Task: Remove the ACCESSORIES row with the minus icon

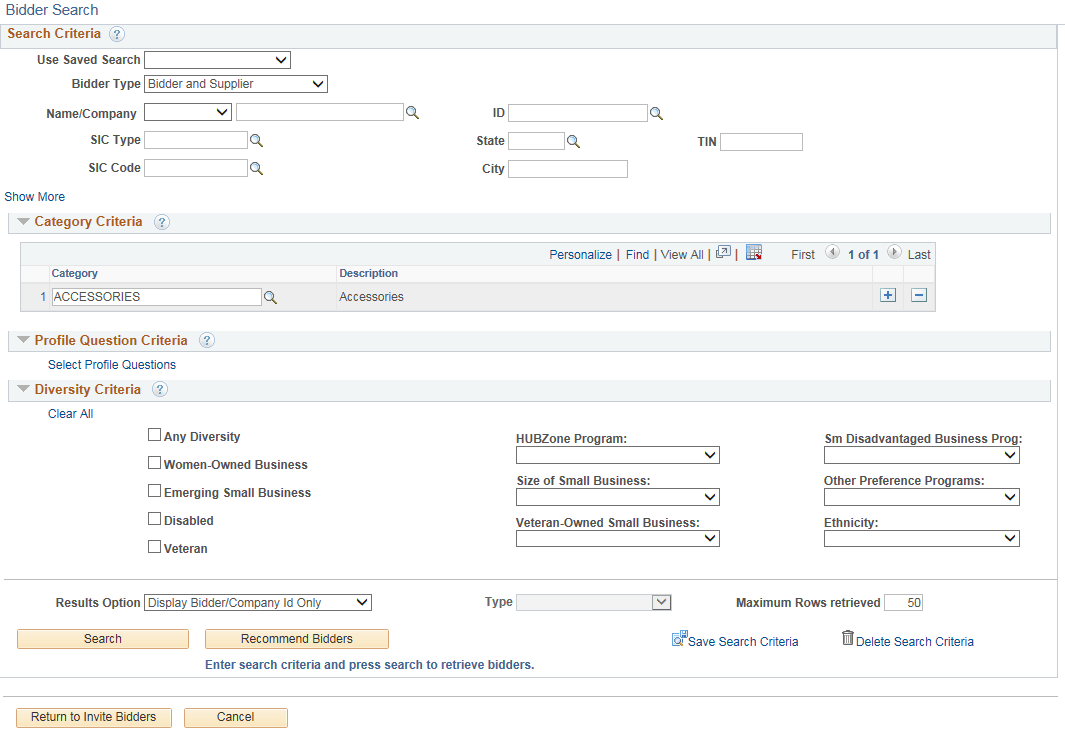Action: [919, 294]
